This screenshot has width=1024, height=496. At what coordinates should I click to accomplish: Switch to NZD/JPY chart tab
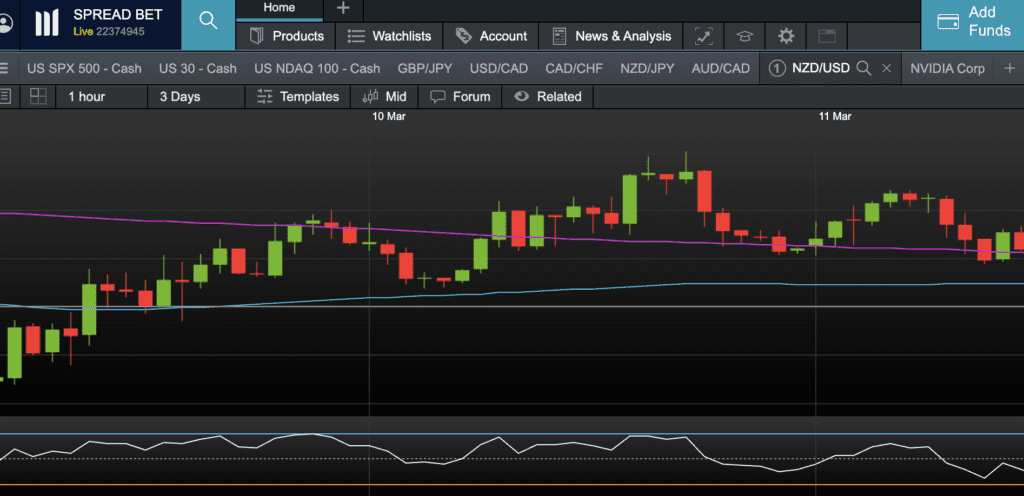[x=647, y=69]
